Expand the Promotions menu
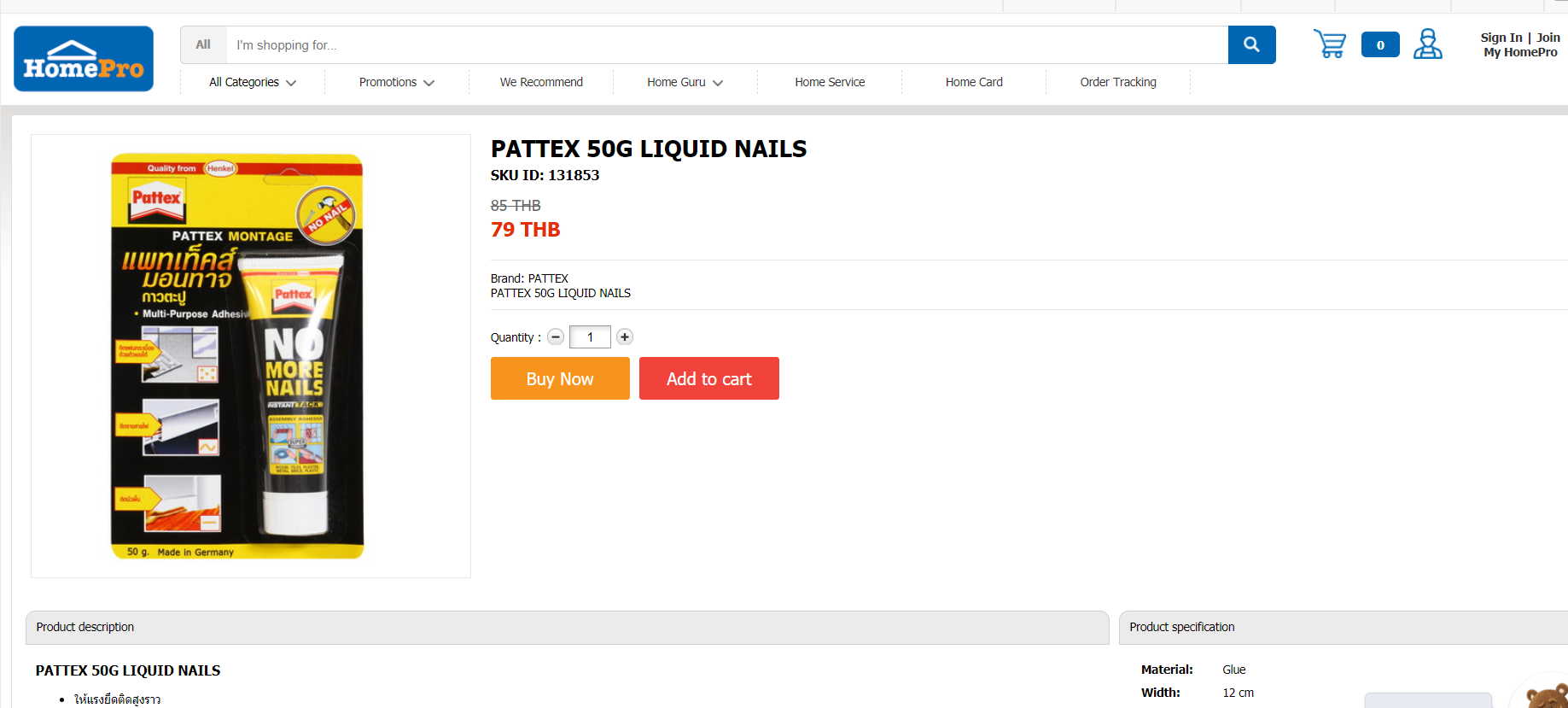 [397, 82]
